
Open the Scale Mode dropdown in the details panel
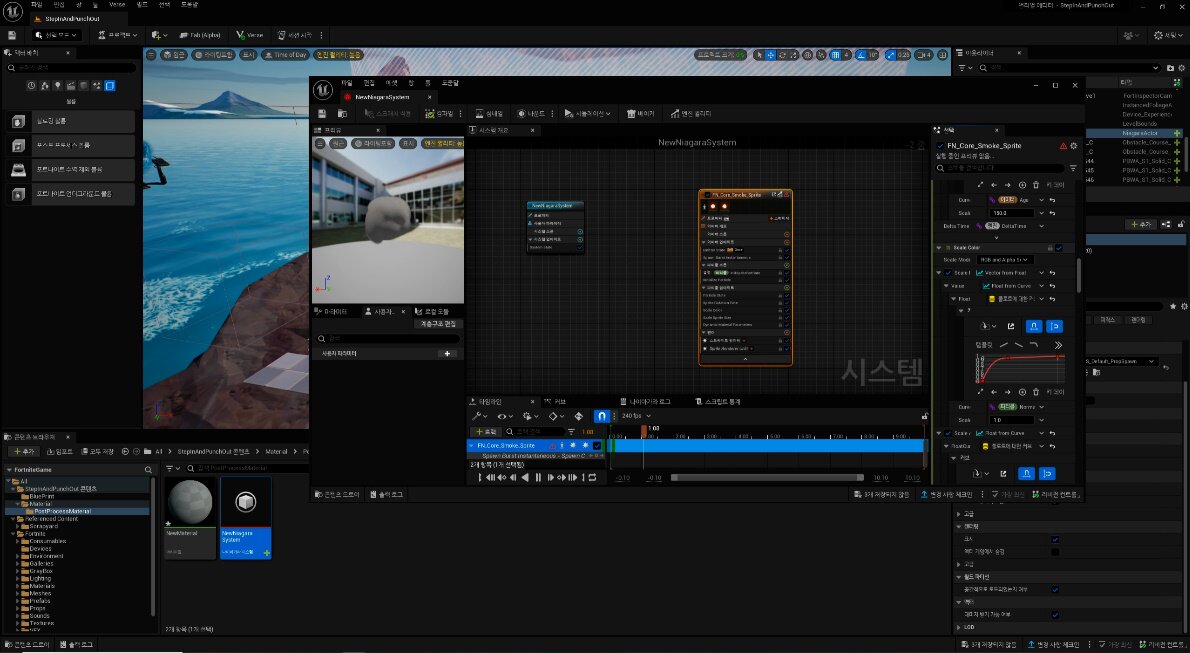1003,260
